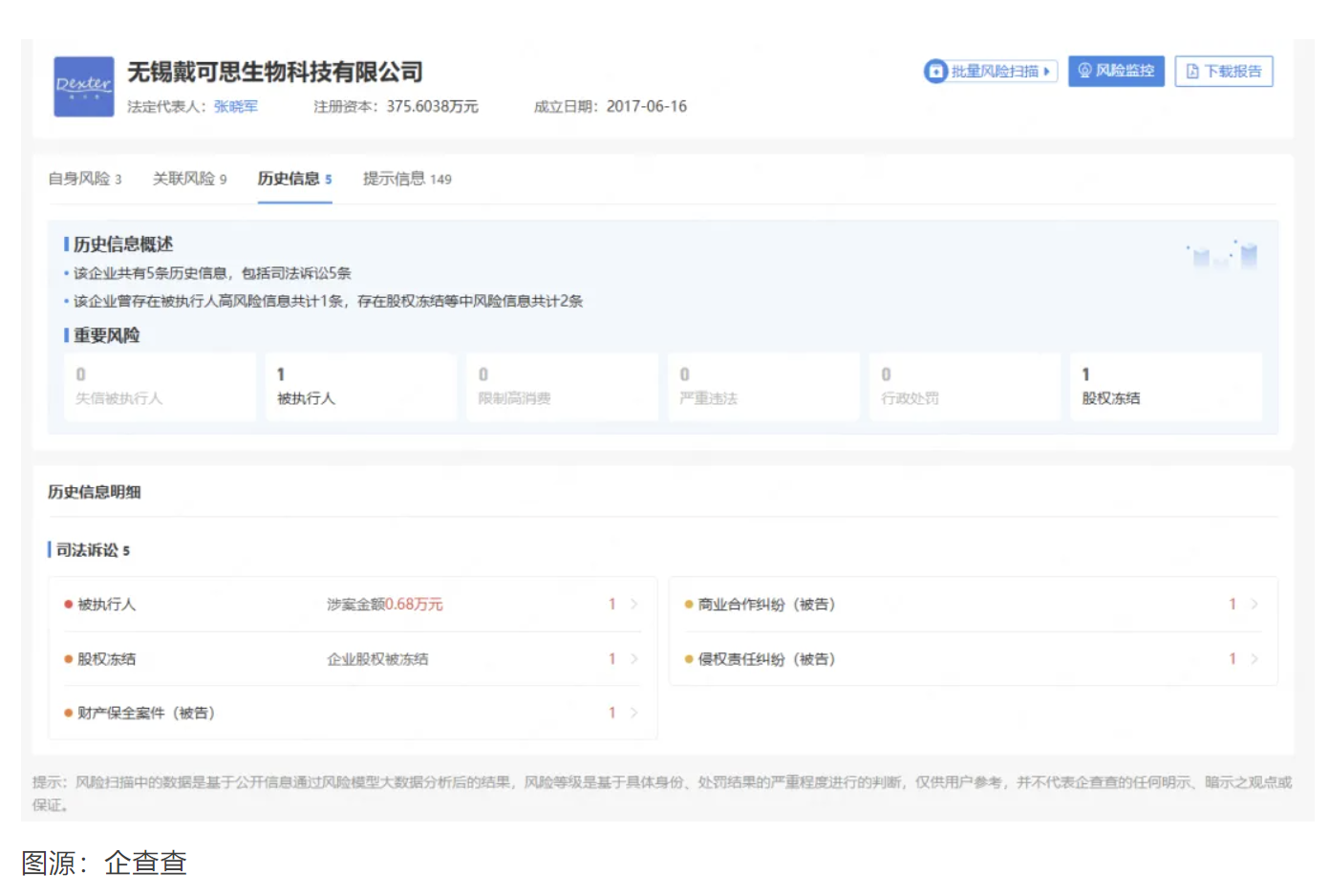The width and height of the screenshot is (1330, 896).
Task: Expand the 被执行人 litigation row chevron
Action: tap(633, 604)
